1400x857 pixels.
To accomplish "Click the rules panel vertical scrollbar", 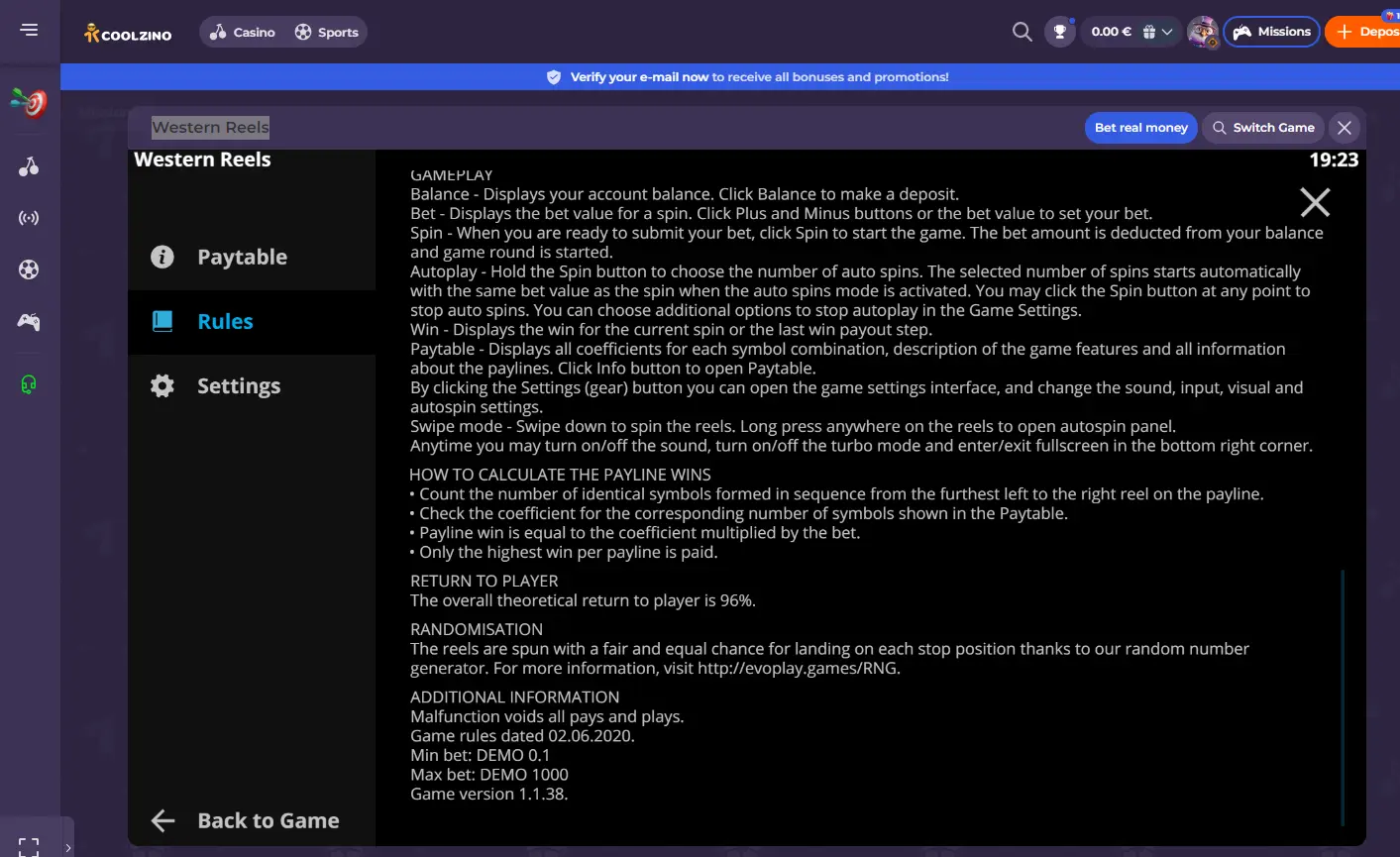I will pos(1344,697).
